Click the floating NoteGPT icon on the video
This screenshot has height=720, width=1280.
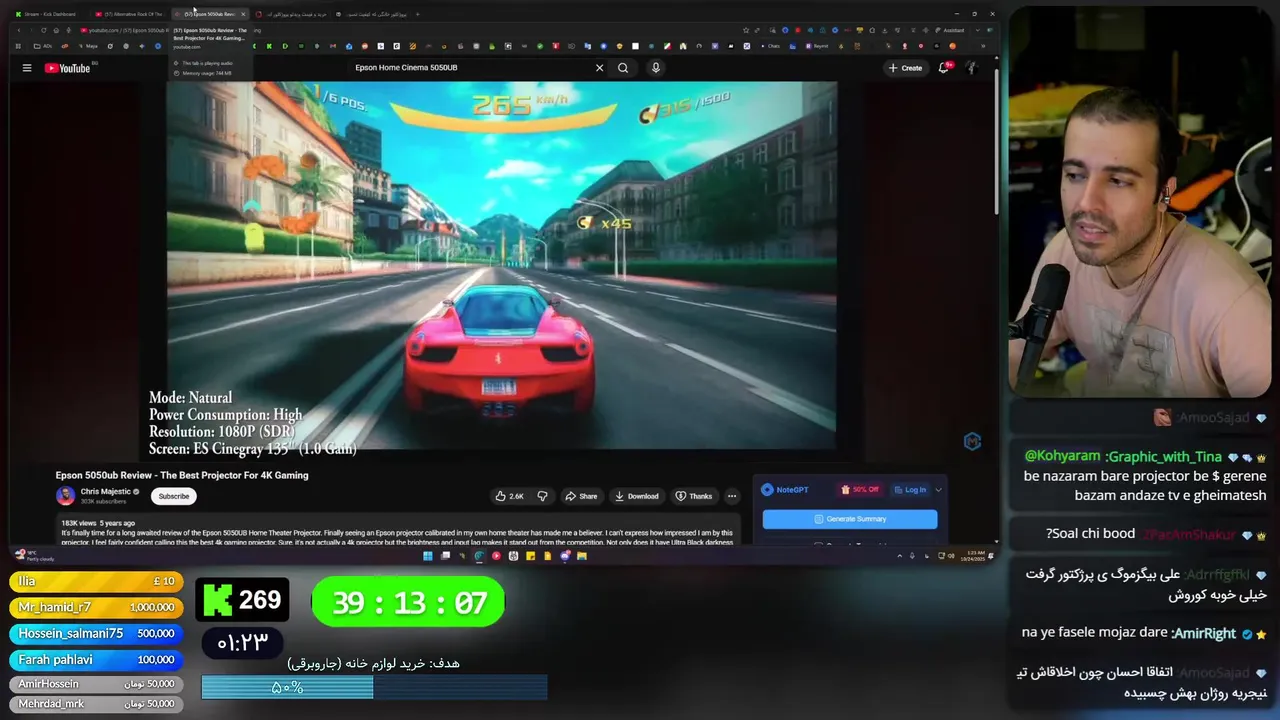[x=972, y=441]
